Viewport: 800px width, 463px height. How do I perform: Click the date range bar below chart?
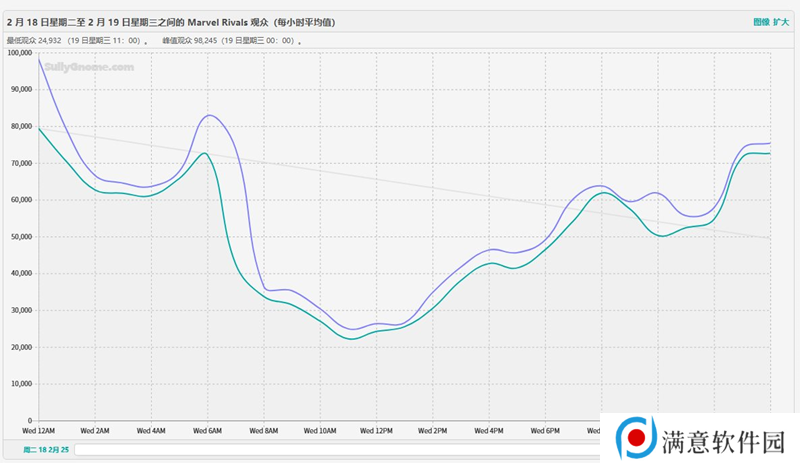pos(337,450)
